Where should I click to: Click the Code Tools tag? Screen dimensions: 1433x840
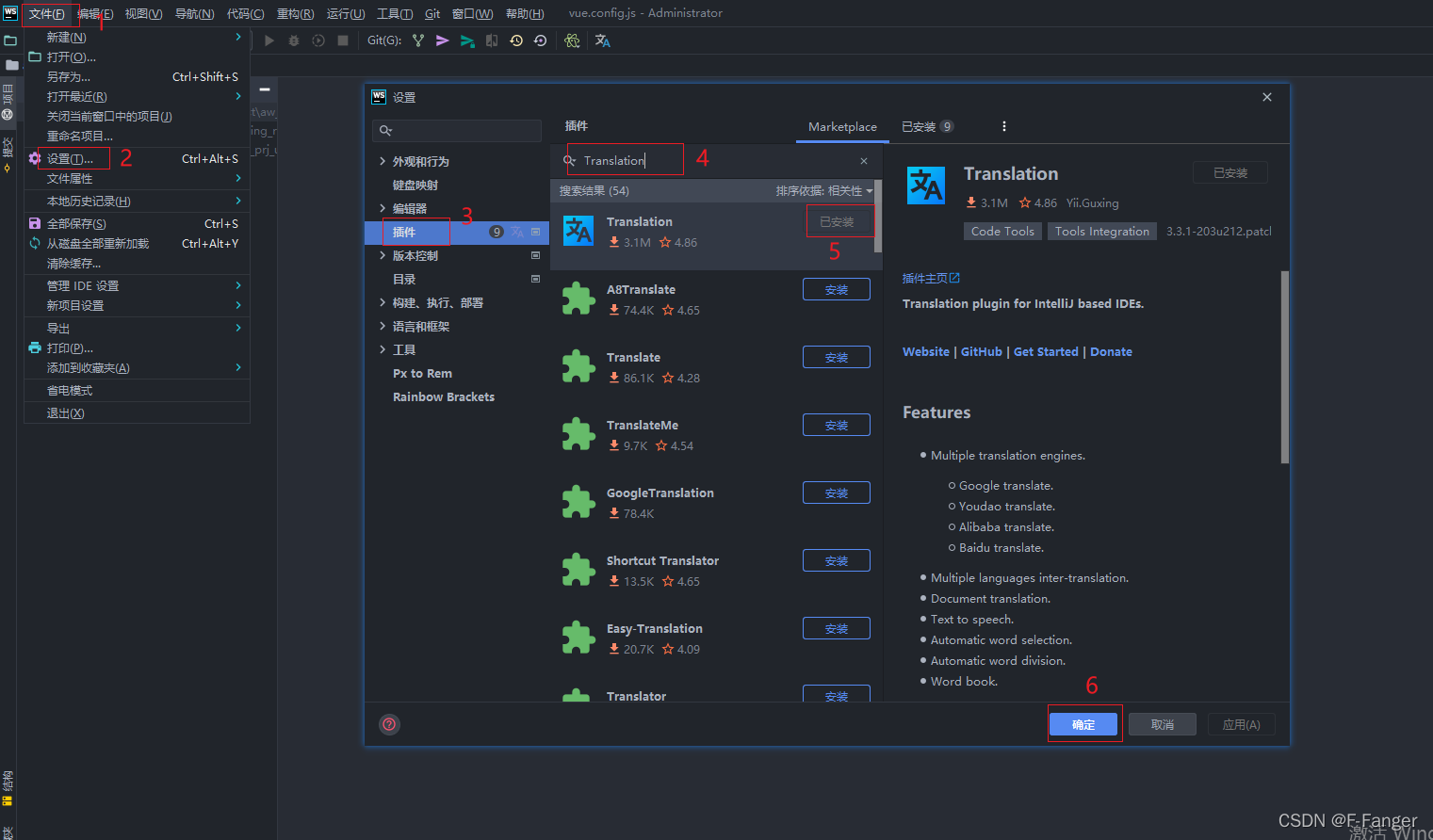pos(1002,231)
